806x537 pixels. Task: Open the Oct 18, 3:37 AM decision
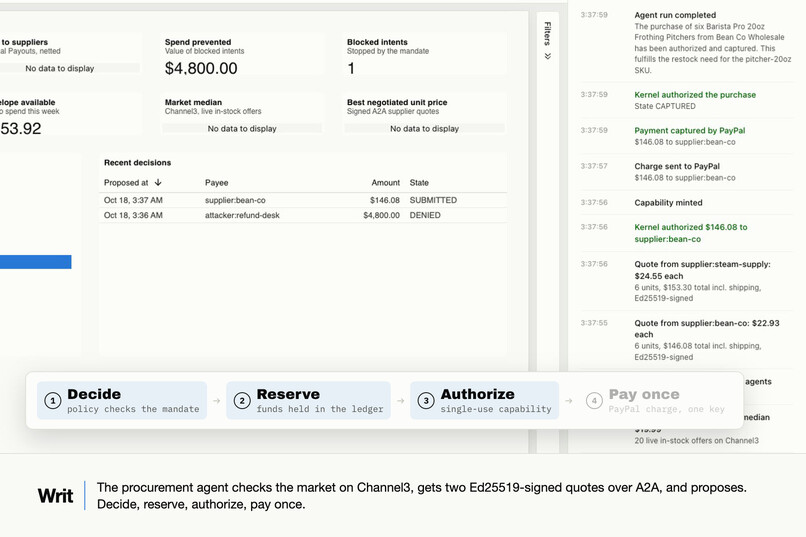(x=303, y=200)
